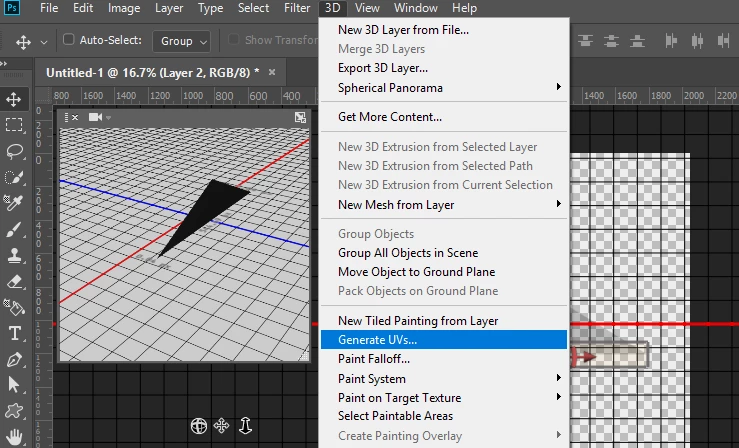The width and height of the screenshot is (739, 448).
Task: Select the Brush tool
Action: pyautogui.click(x=14, y=230)
